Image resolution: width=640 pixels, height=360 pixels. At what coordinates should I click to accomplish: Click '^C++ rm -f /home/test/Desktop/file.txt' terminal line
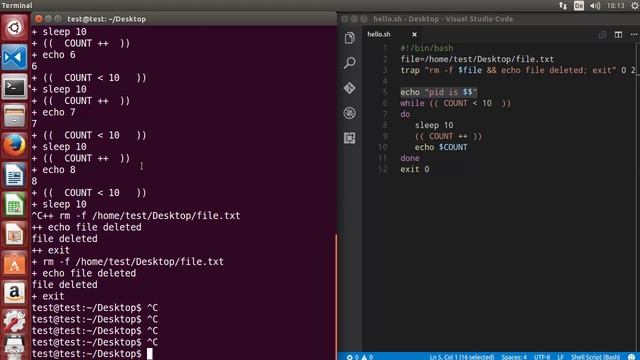(136, 216)
